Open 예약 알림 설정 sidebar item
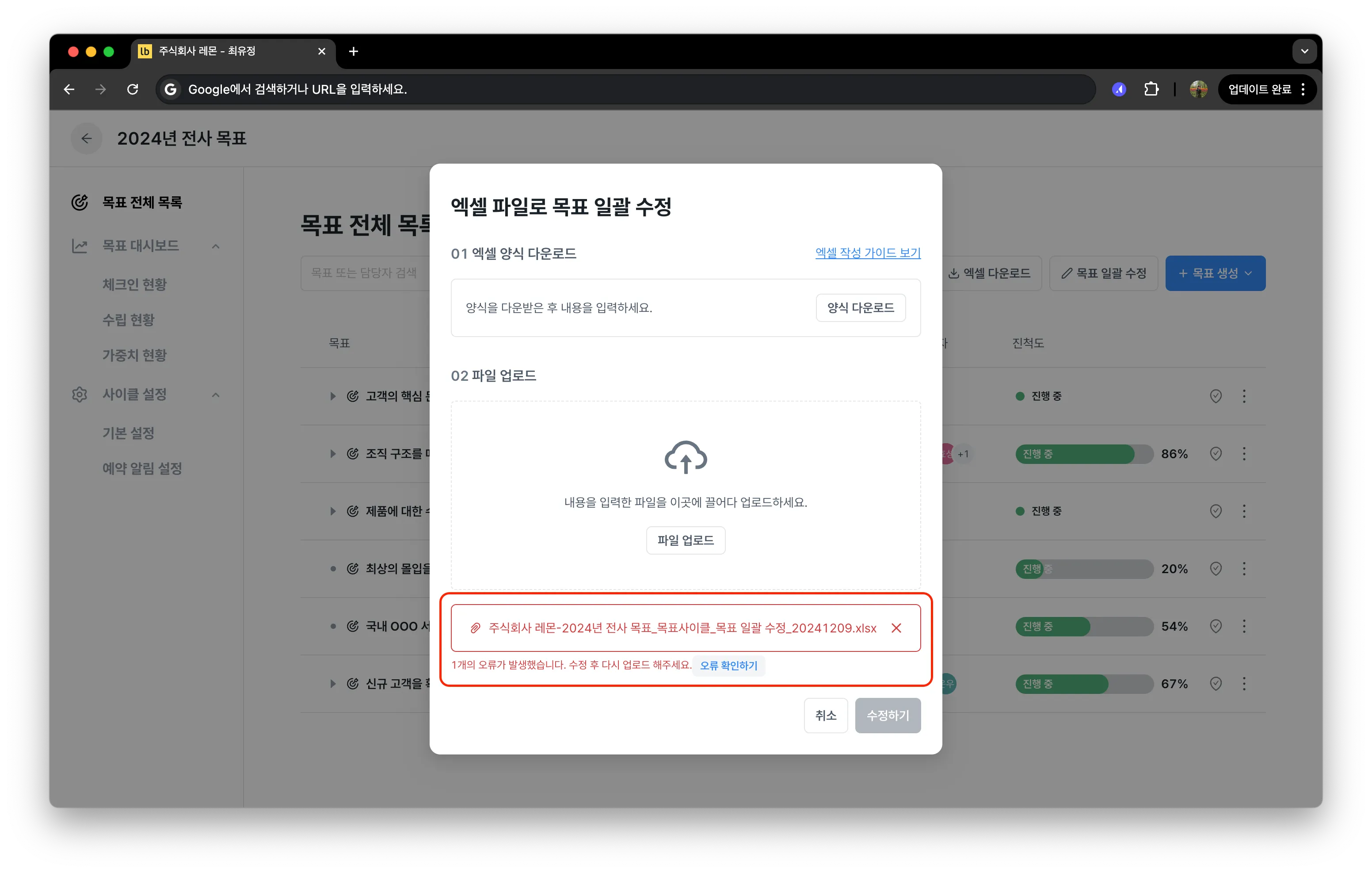1372x873 pixels. [x=142, y=468]
